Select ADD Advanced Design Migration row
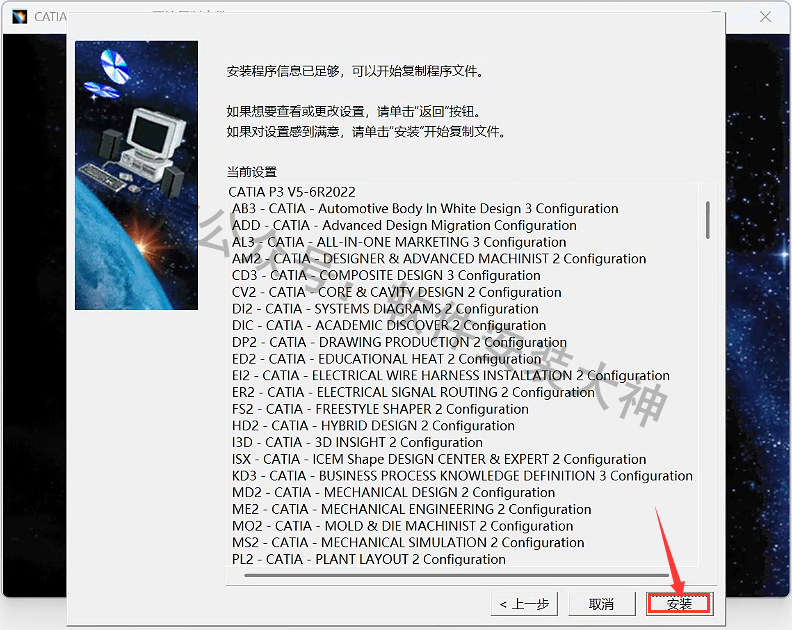 pyautogui.click(x=404, y=225)
